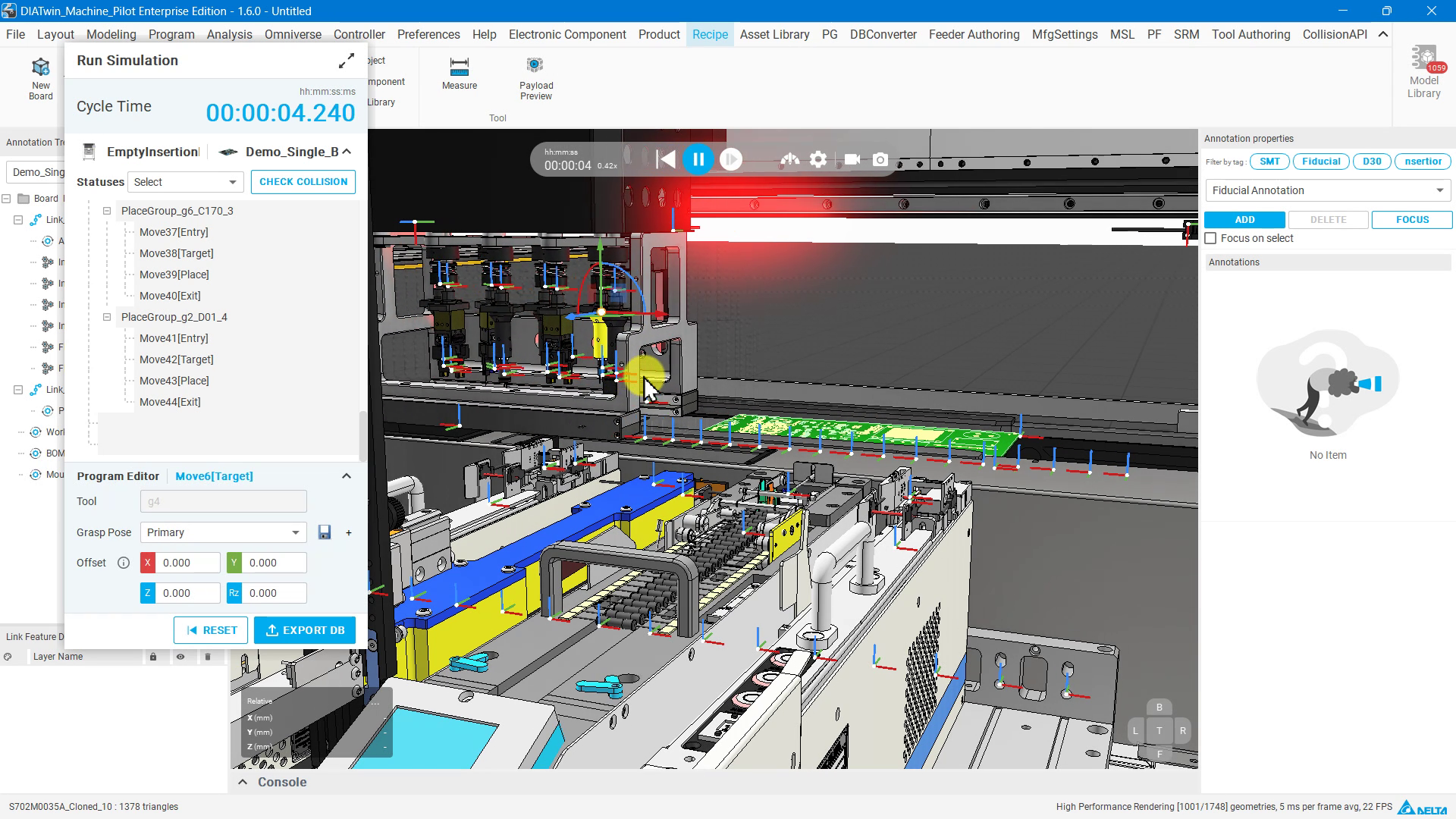
Task: Click the Offset info icon
Action: 124,563
